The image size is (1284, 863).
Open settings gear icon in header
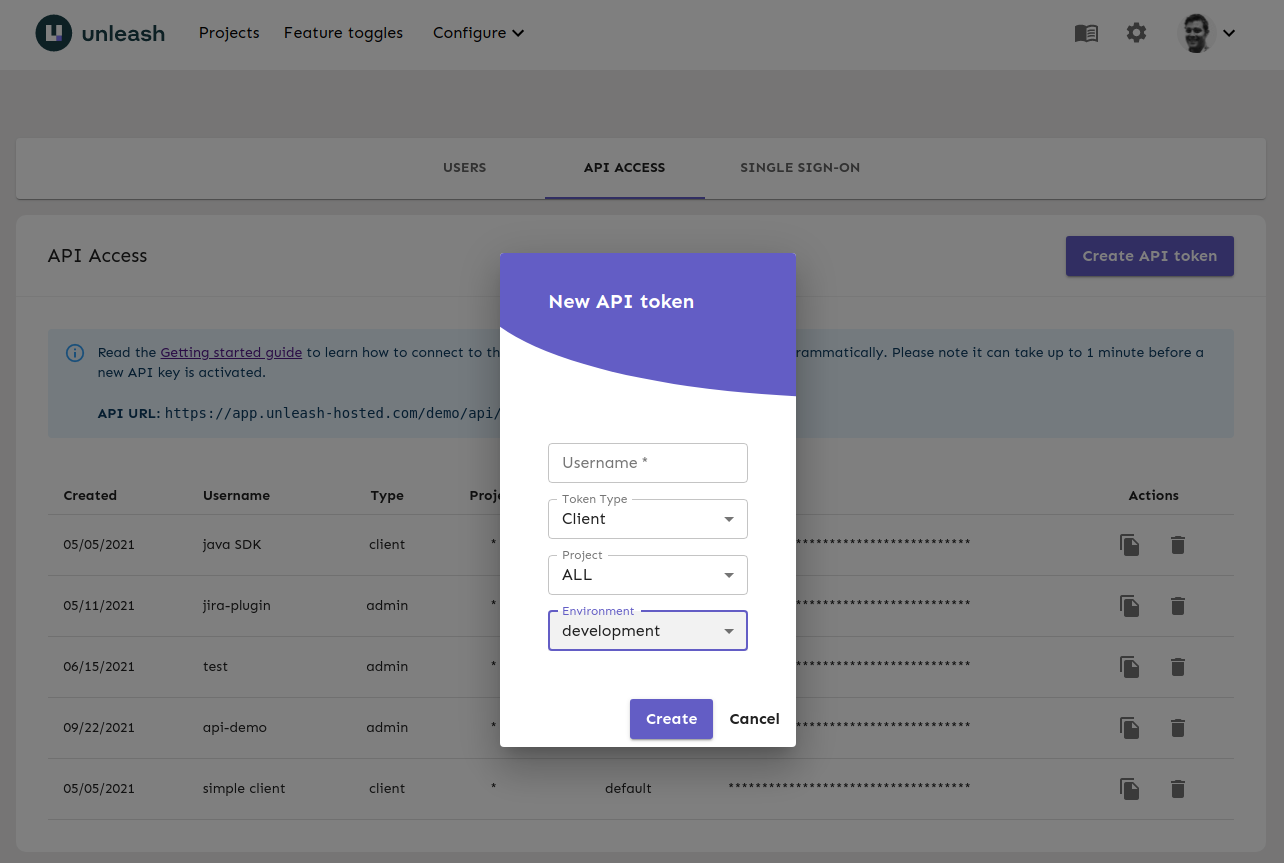(x=1136, y=33)
